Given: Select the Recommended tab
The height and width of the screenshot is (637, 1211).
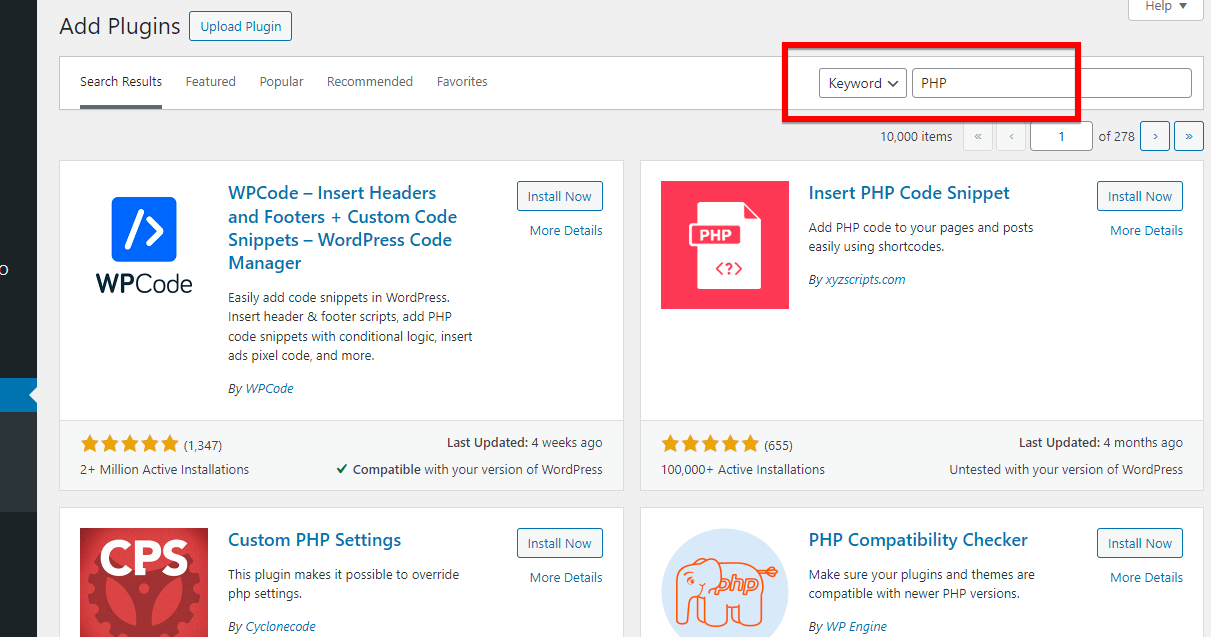Looking at the screenshot, I should coord(369,82).
